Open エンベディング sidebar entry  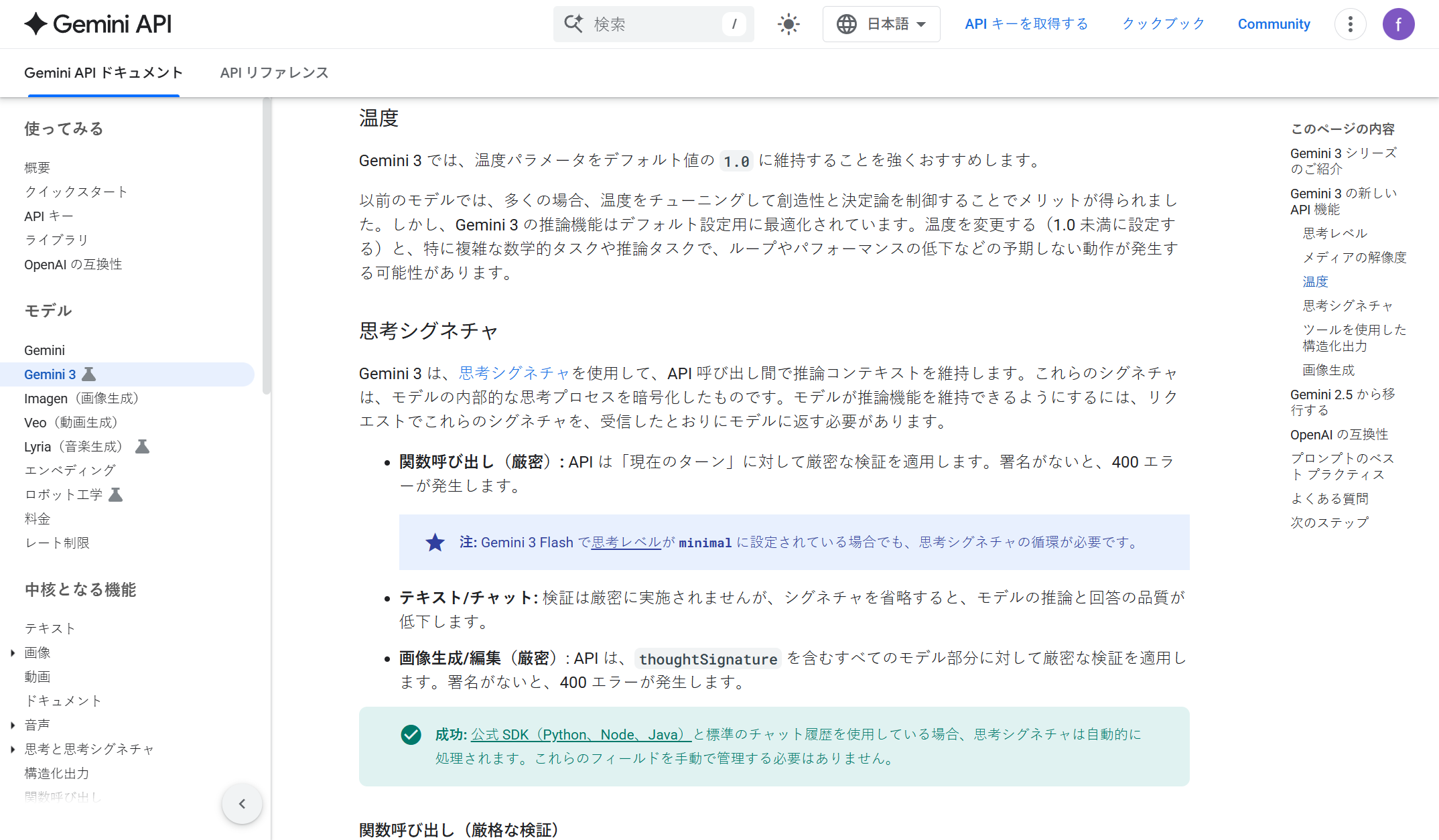(x=70, y=470)
